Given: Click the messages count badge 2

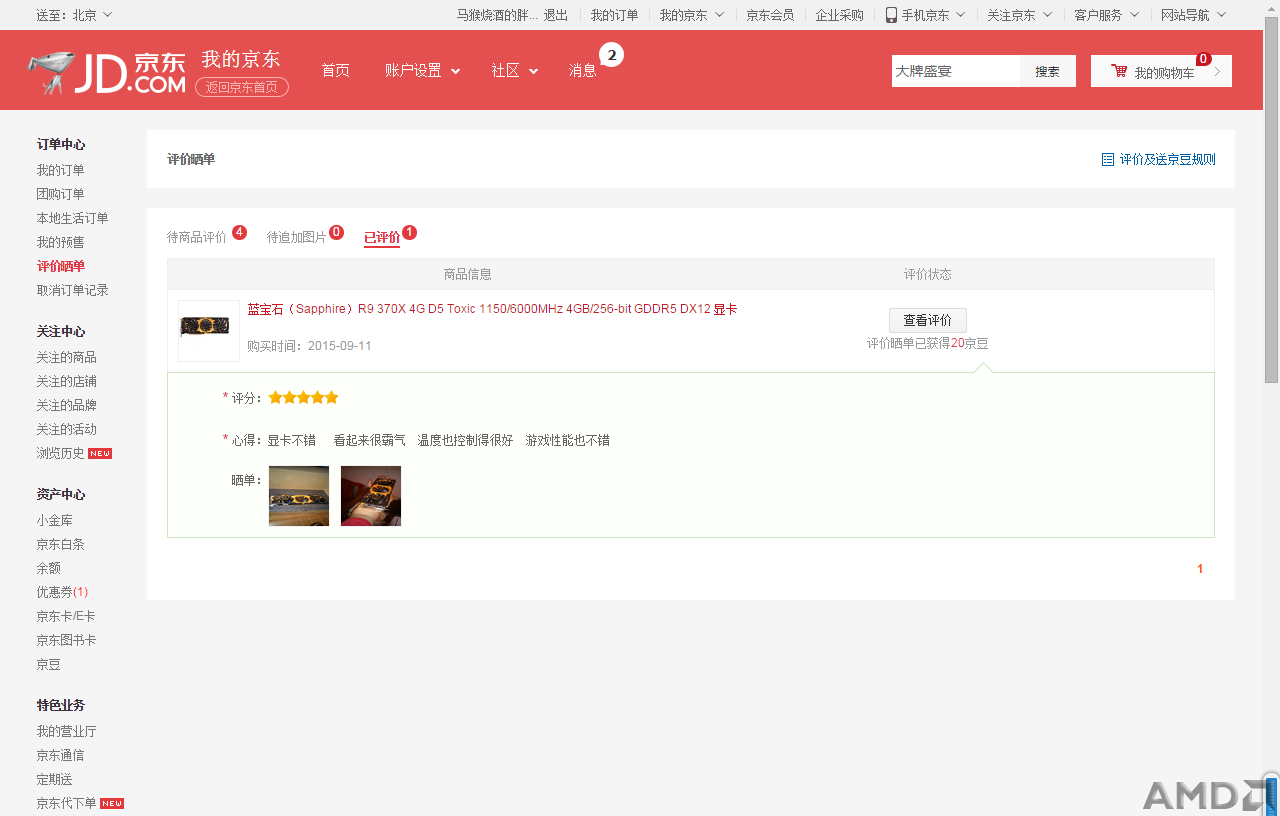Looking at the screenshot, I should [612, 55].
